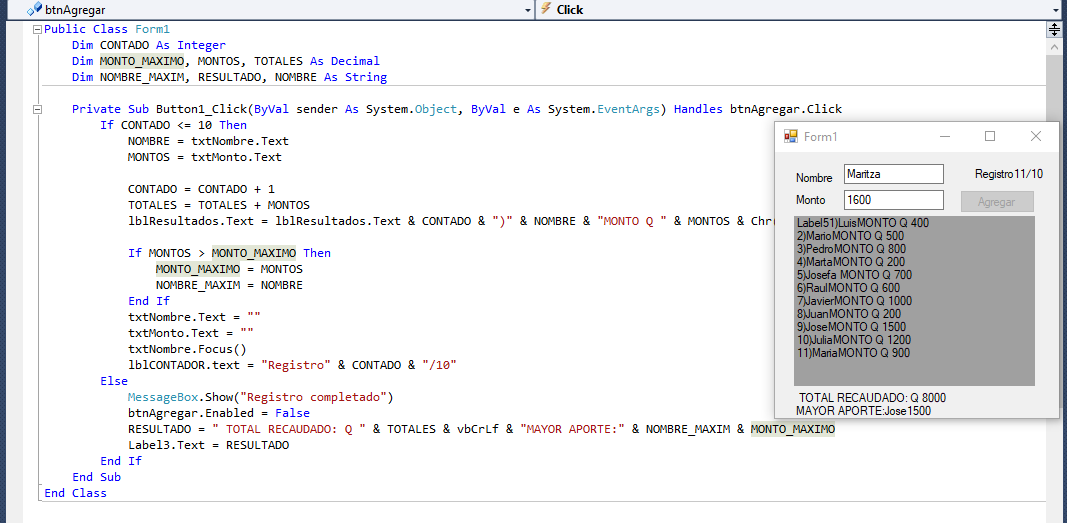This screenshot has width=1067, height=523.
Task: Click the '3)PedroMONTO Q 800' row
Action: click(x=851, y=248)
